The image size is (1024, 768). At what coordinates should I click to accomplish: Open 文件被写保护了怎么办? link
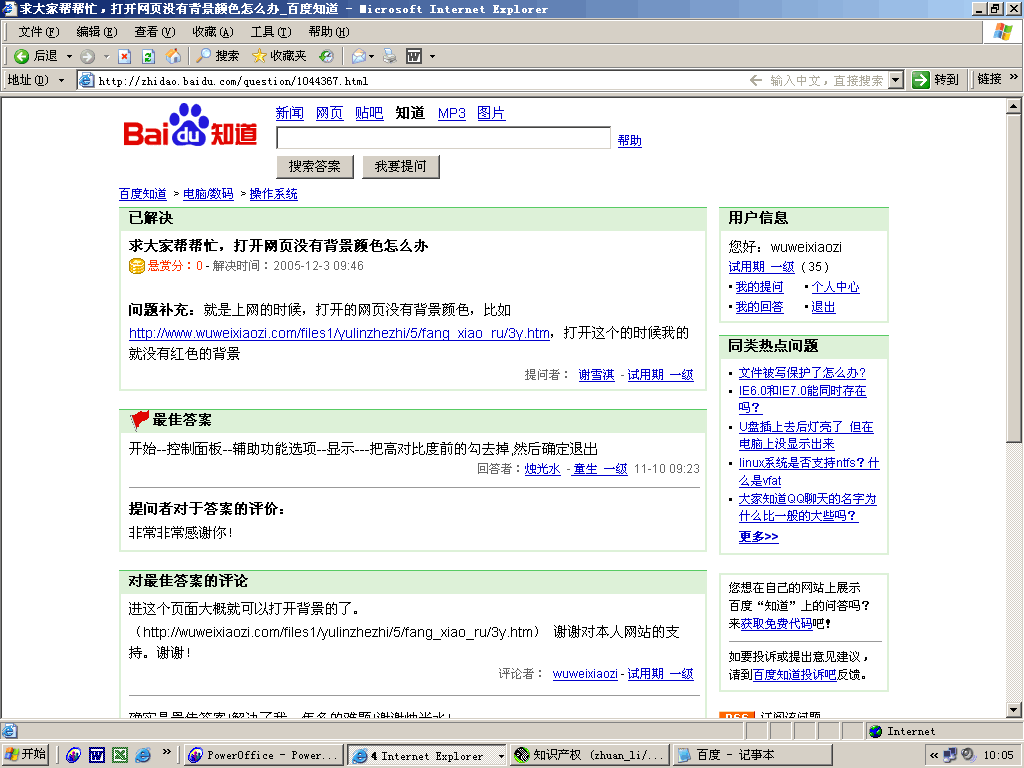802,373
